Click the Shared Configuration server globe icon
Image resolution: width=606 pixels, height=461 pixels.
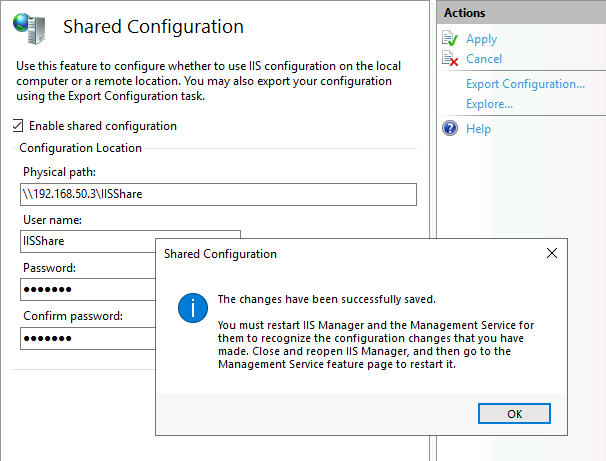click(x=29, y=28)
